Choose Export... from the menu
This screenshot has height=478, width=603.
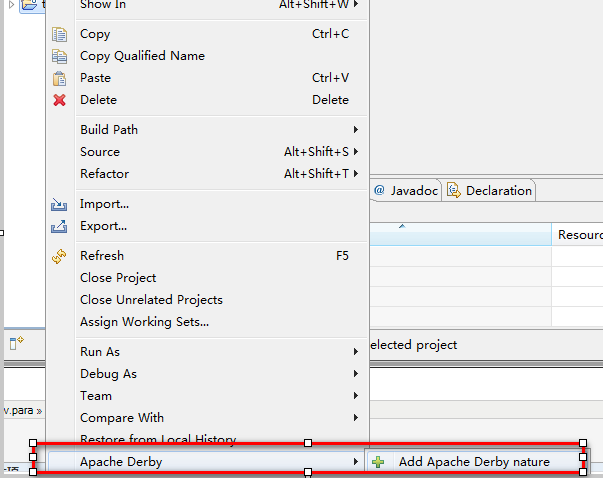pyautogui.click(x=208, y=226)
